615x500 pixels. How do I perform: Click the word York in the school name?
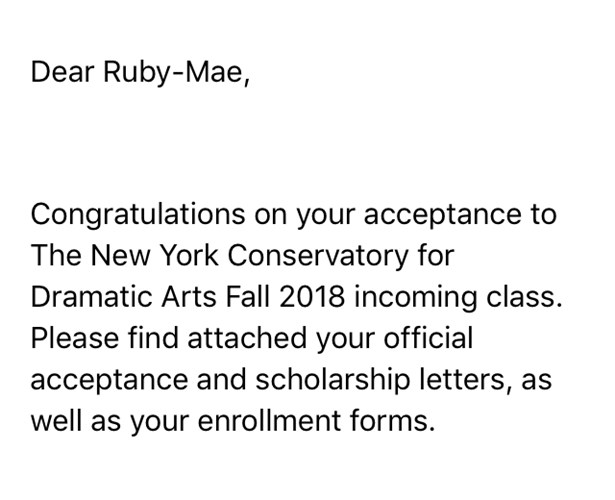[x=190, y=255]
